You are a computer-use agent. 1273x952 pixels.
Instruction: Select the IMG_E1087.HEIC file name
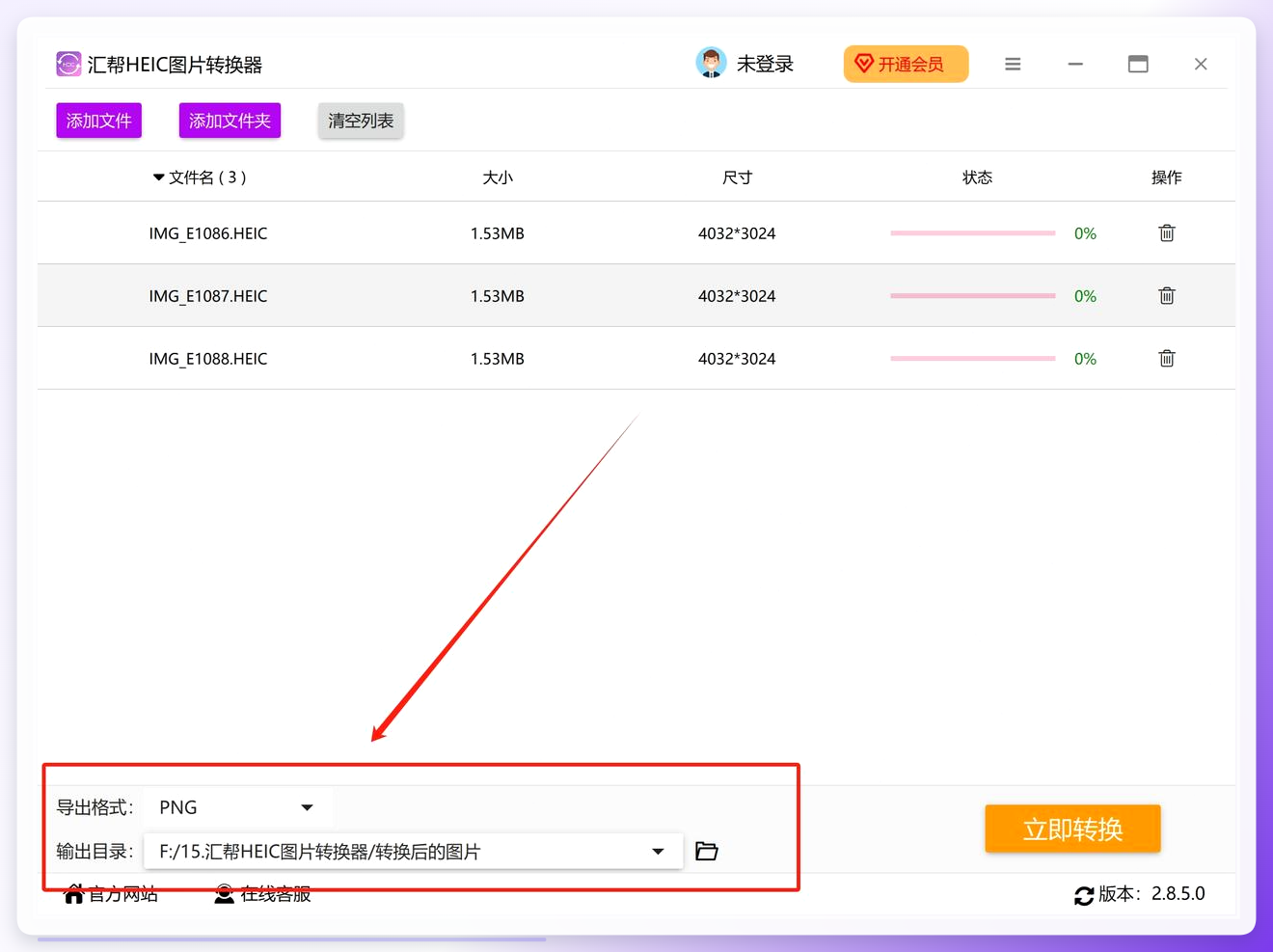[x=208, y=296]
